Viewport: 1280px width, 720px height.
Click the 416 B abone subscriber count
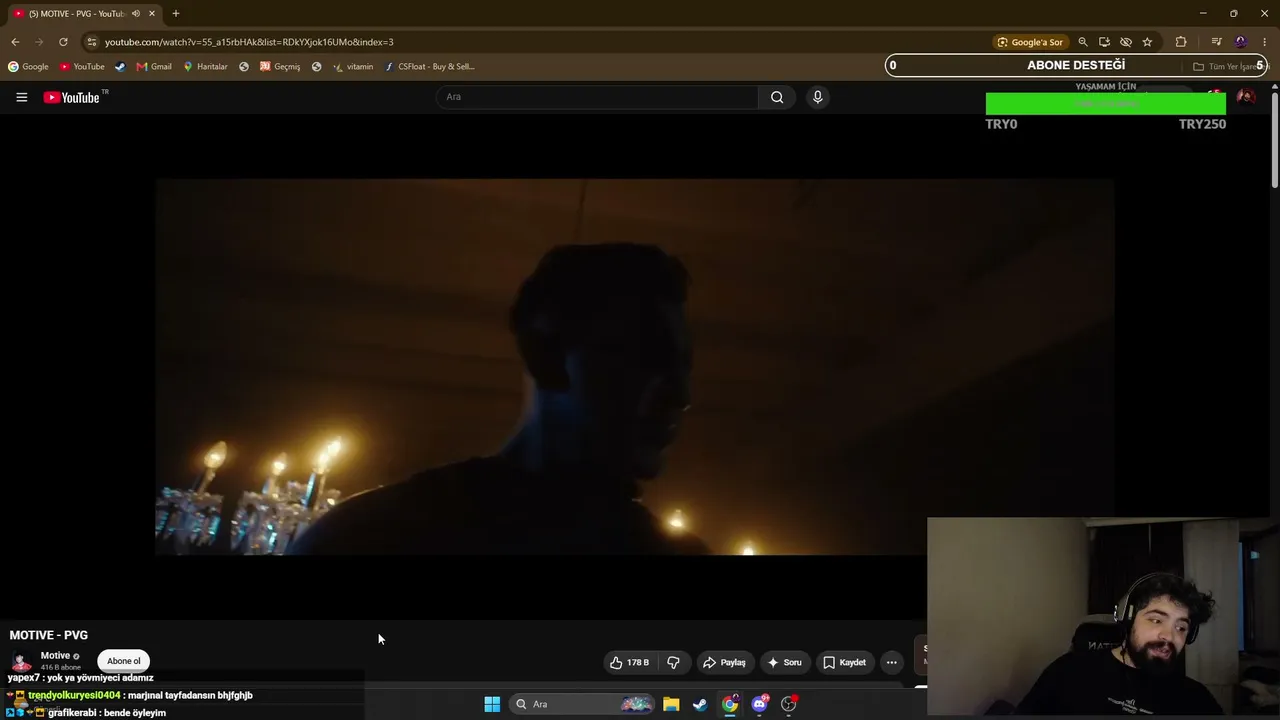pos(61,667)
